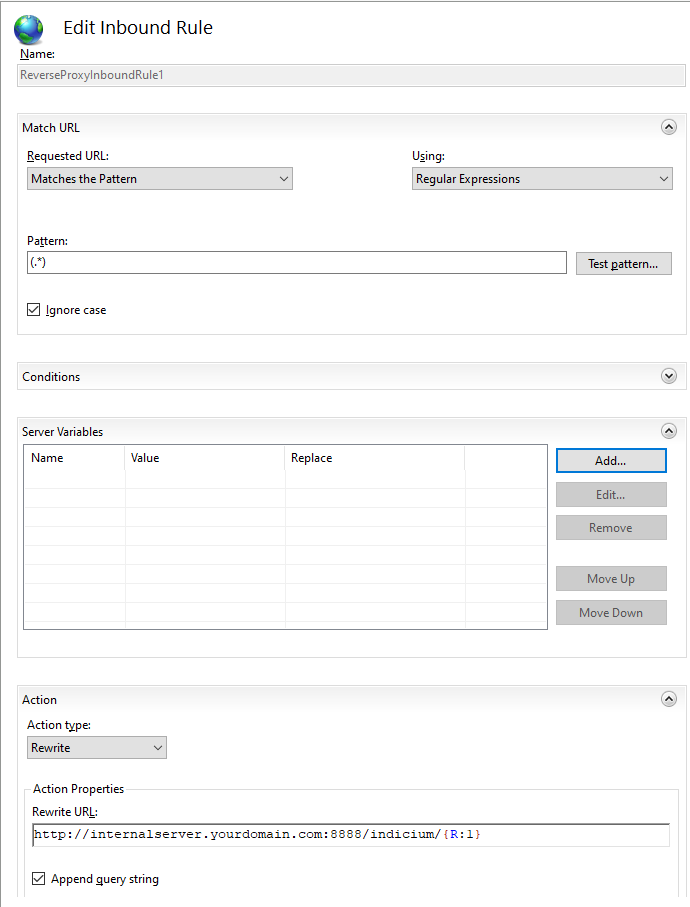Click the Rewrite URL input field
690x907 pixels.
pos(350,834)
